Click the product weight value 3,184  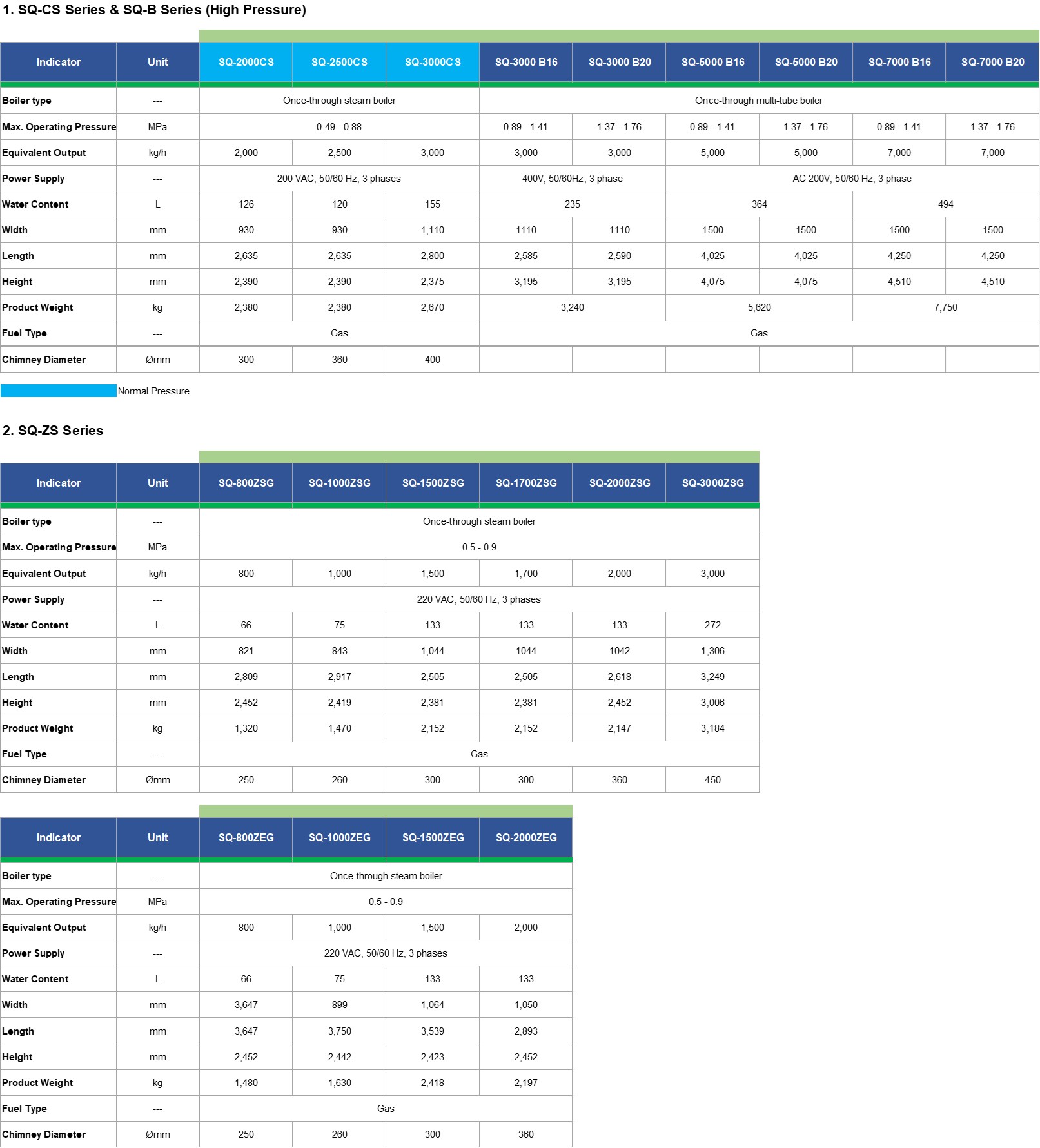click(x=712, y=728)
